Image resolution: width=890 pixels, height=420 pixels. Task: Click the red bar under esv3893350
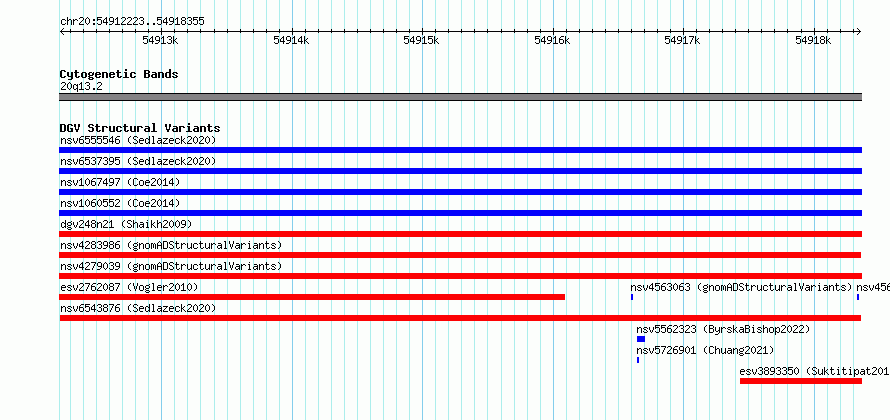(801, 381)
